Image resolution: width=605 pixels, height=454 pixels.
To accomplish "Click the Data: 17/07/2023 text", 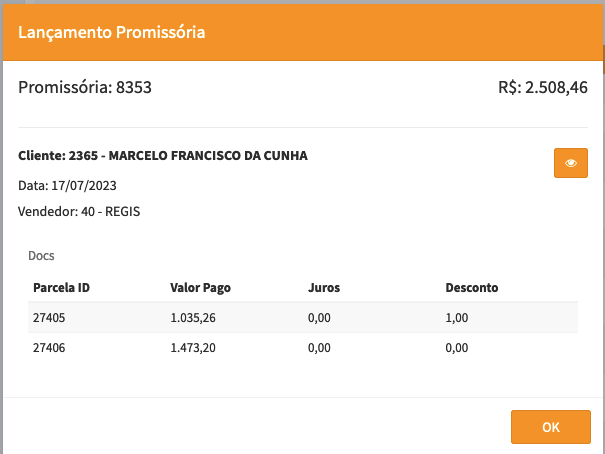I will 67,185.
